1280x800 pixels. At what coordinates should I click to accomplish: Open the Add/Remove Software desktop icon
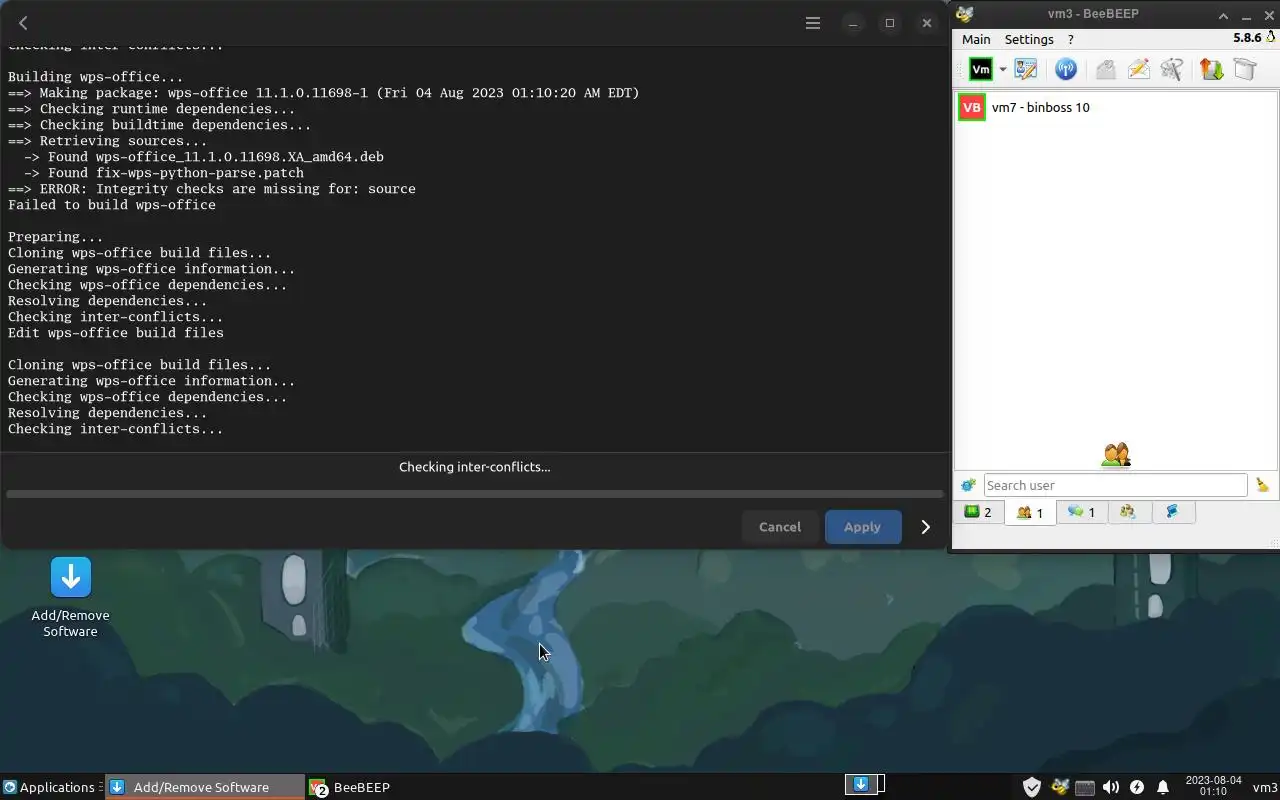click(x=70, y=597)
